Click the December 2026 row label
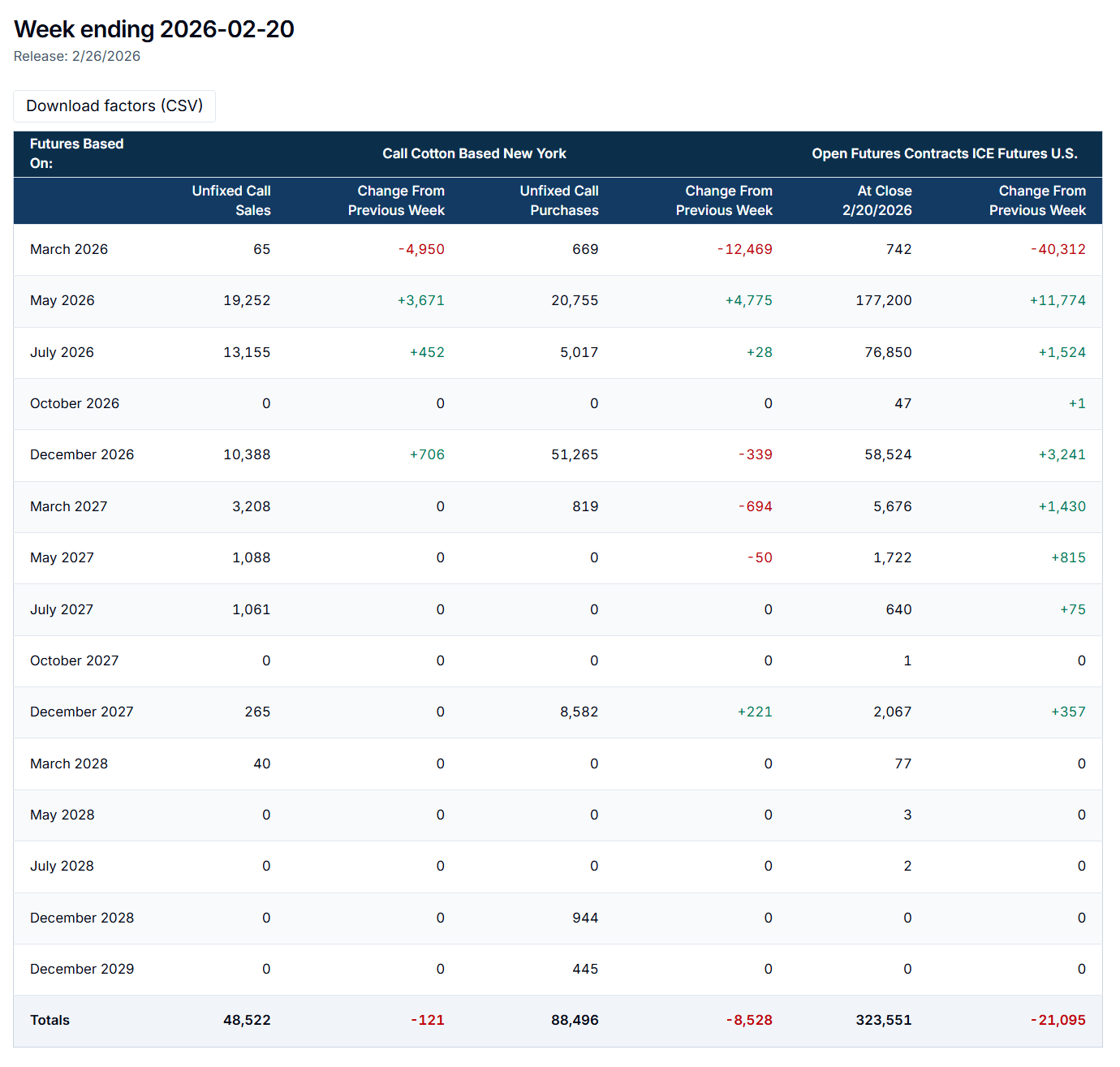 click(x=82, y=454)
